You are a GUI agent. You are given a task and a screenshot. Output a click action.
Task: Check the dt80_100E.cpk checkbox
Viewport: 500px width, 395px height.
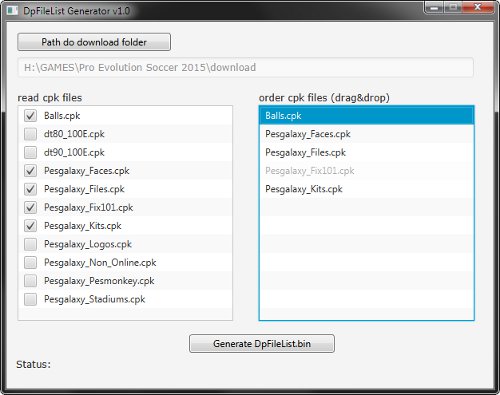(30, 134)
